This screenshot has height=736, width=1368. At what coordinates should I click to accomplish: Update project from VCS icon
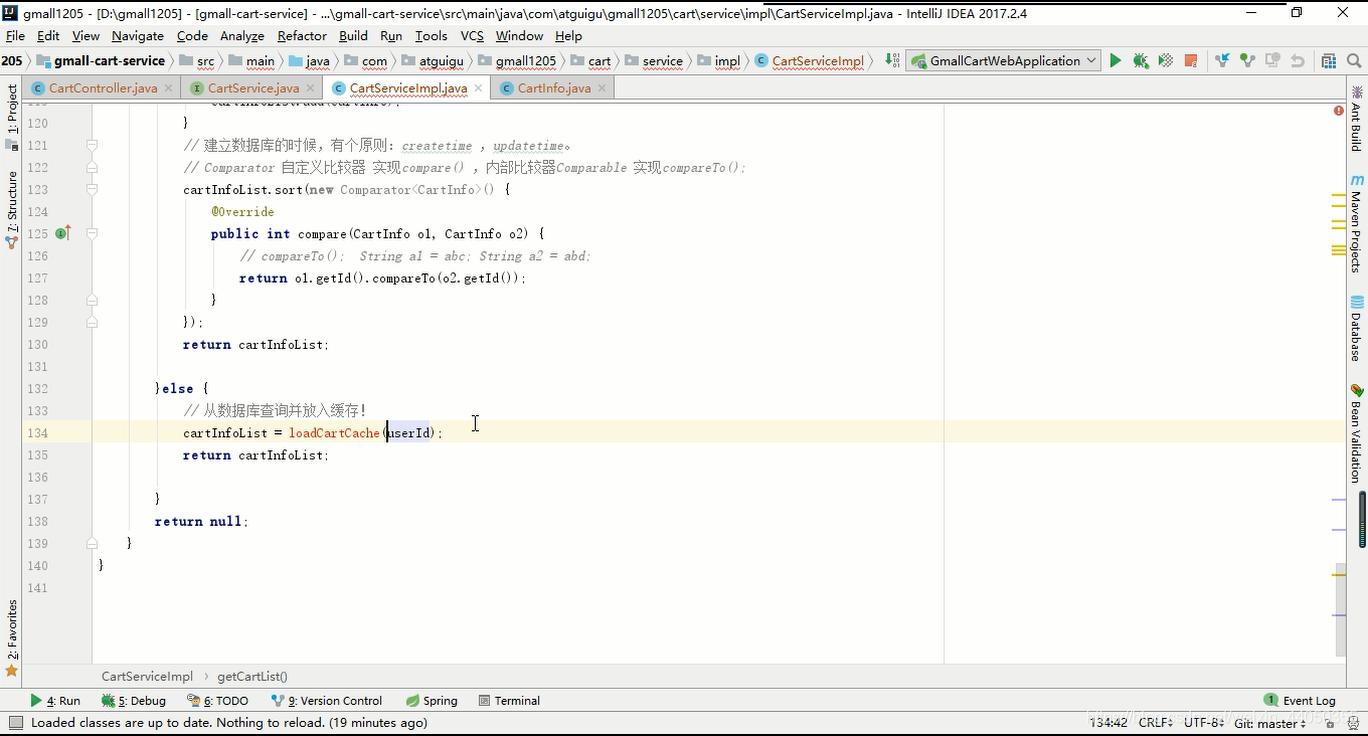coord(1222,61)
